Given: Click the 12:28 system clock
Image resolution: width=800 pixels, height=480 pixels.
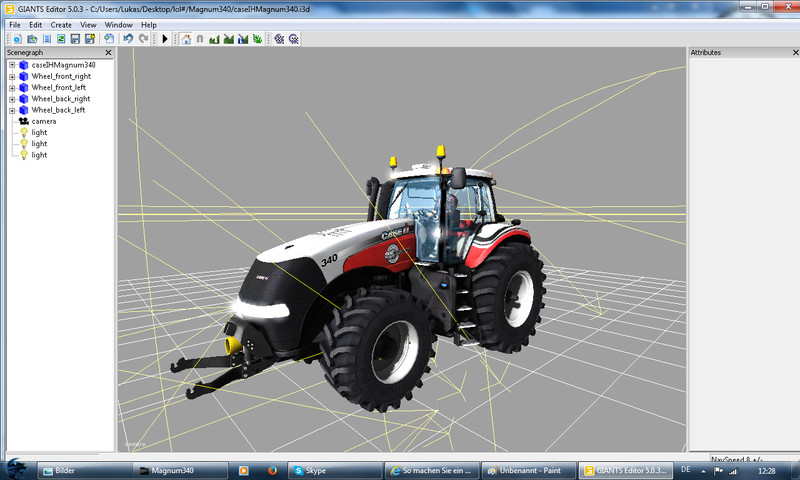Looking at the screenshot, I should click(767, 471).
